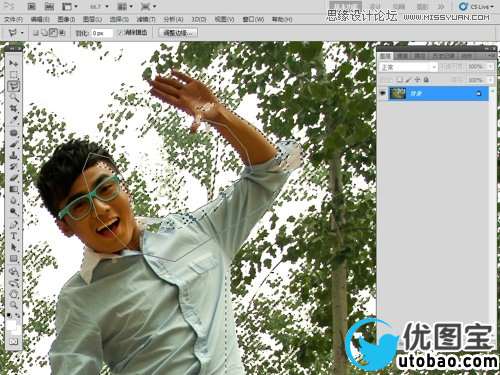Select the History Brush tool

13,167
